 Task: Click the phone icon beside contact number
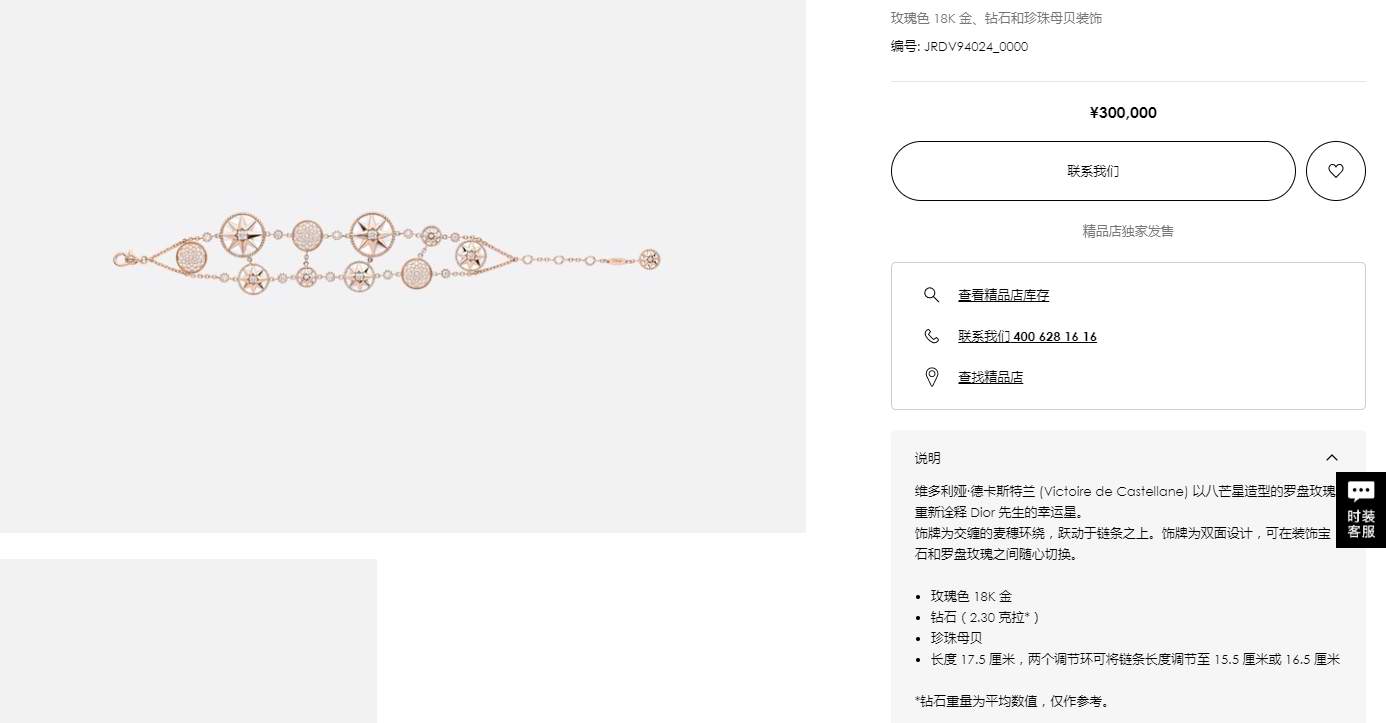[931, 336]
